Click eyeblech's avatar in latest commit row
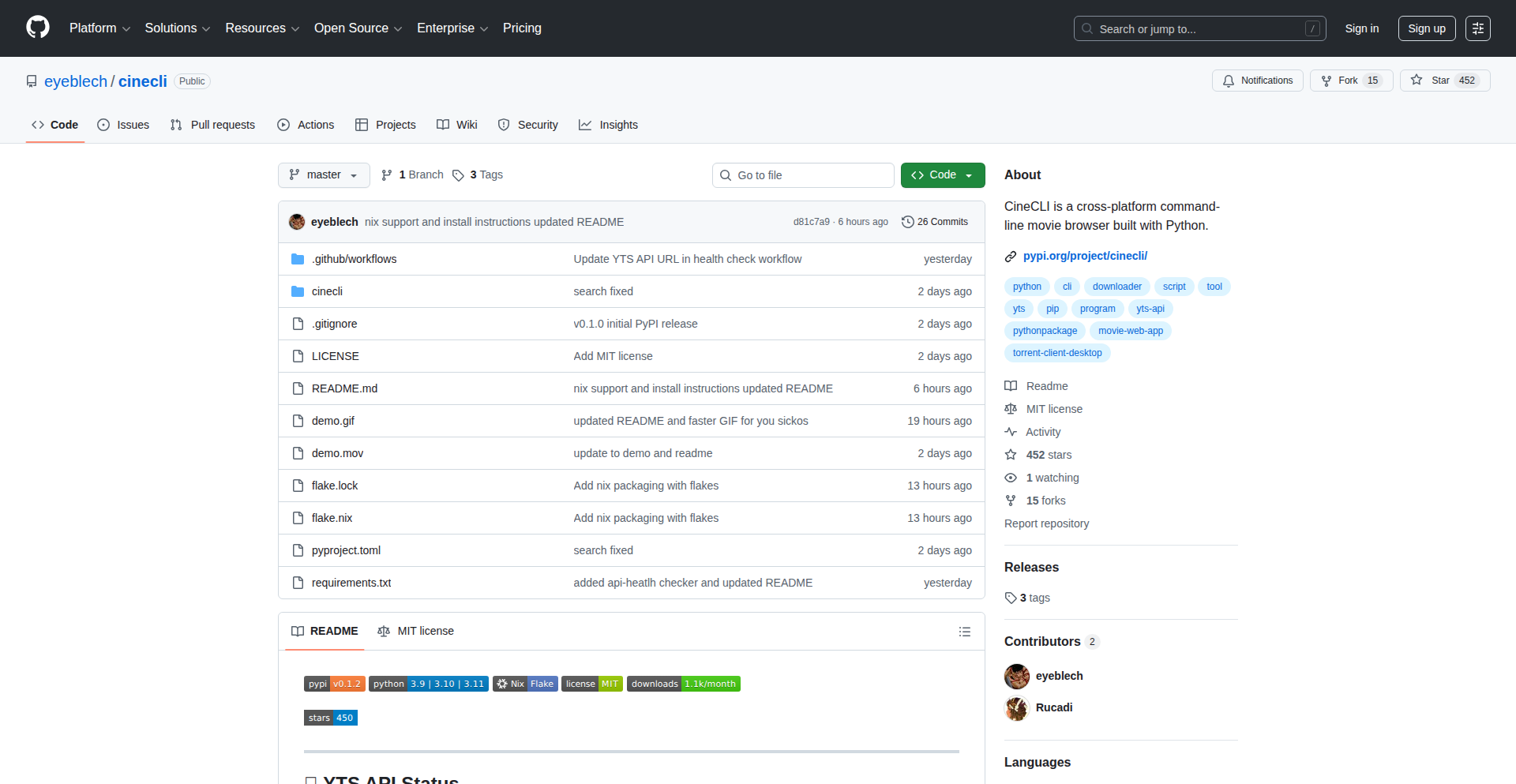 click(x=297, y=222)
